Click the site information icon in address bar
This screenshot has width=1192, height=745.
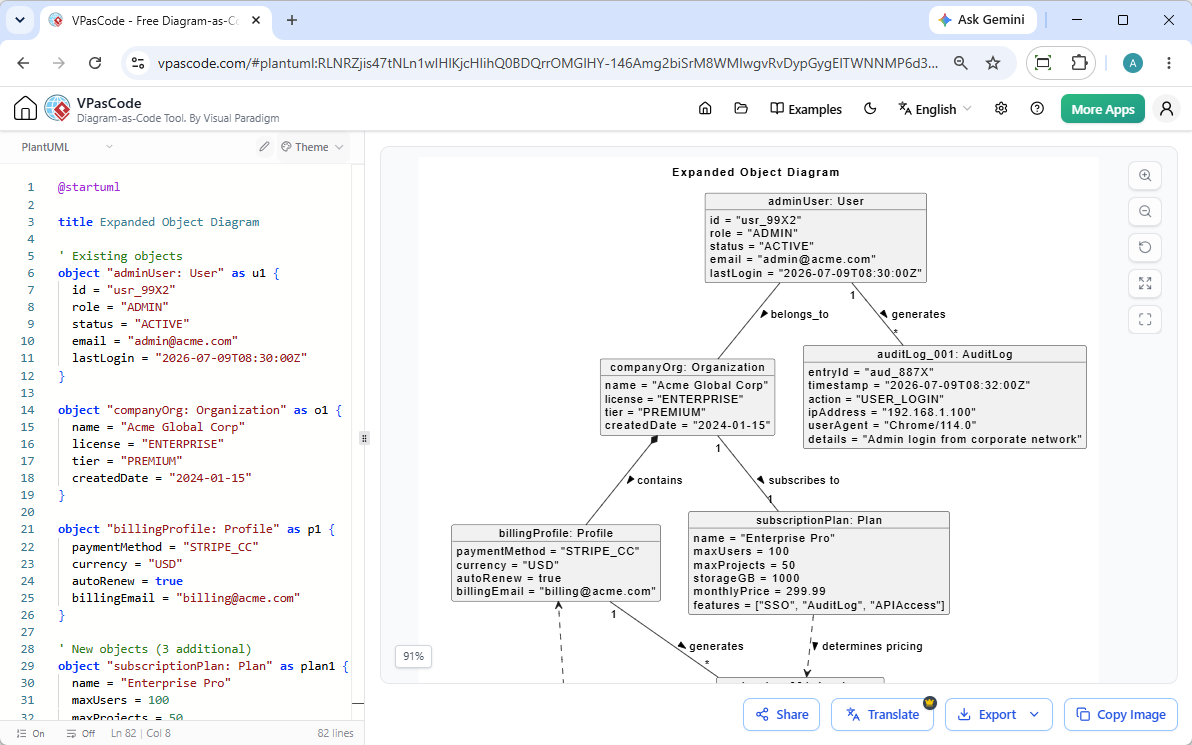[x=138, y=63]
